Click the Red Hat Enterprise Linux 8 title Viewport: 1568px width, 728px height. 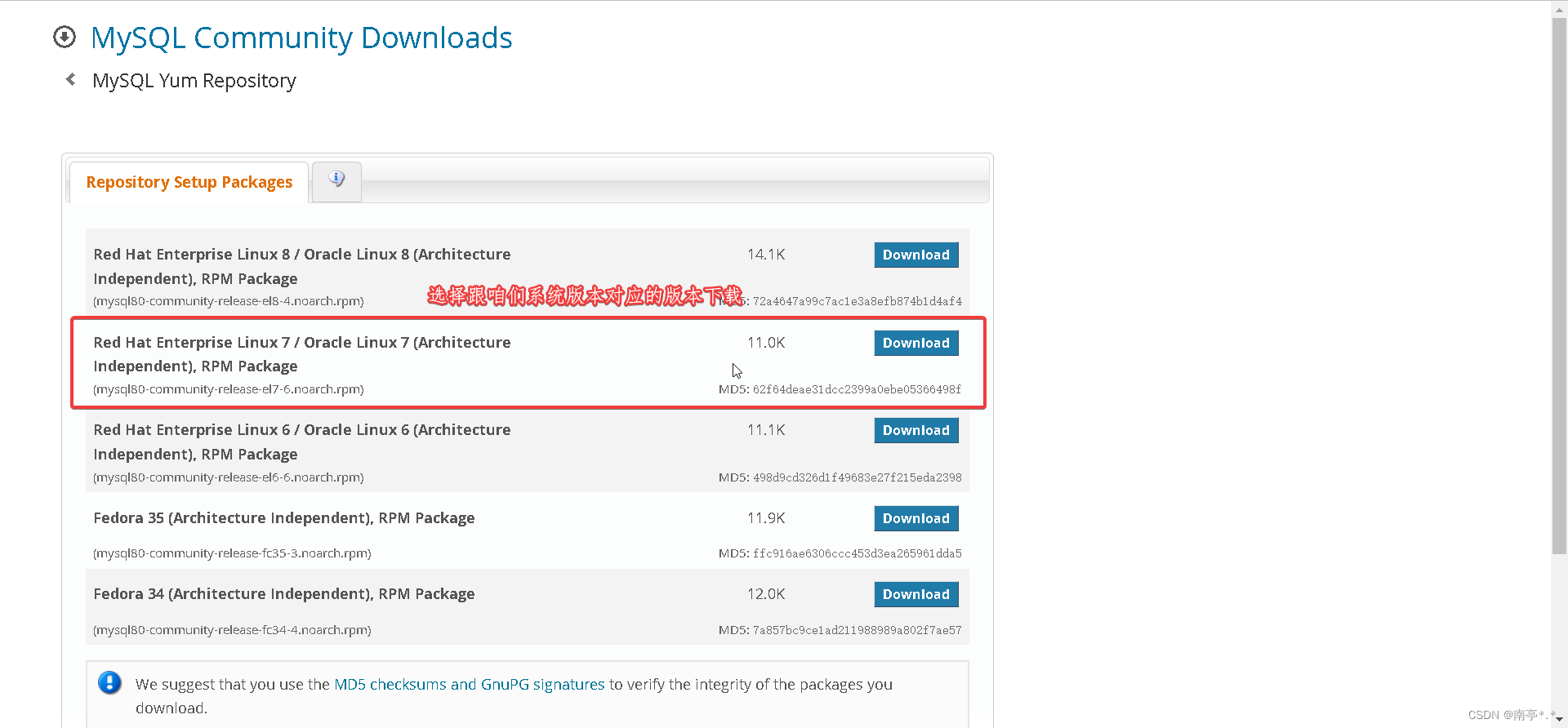click(x=302, y=266)
